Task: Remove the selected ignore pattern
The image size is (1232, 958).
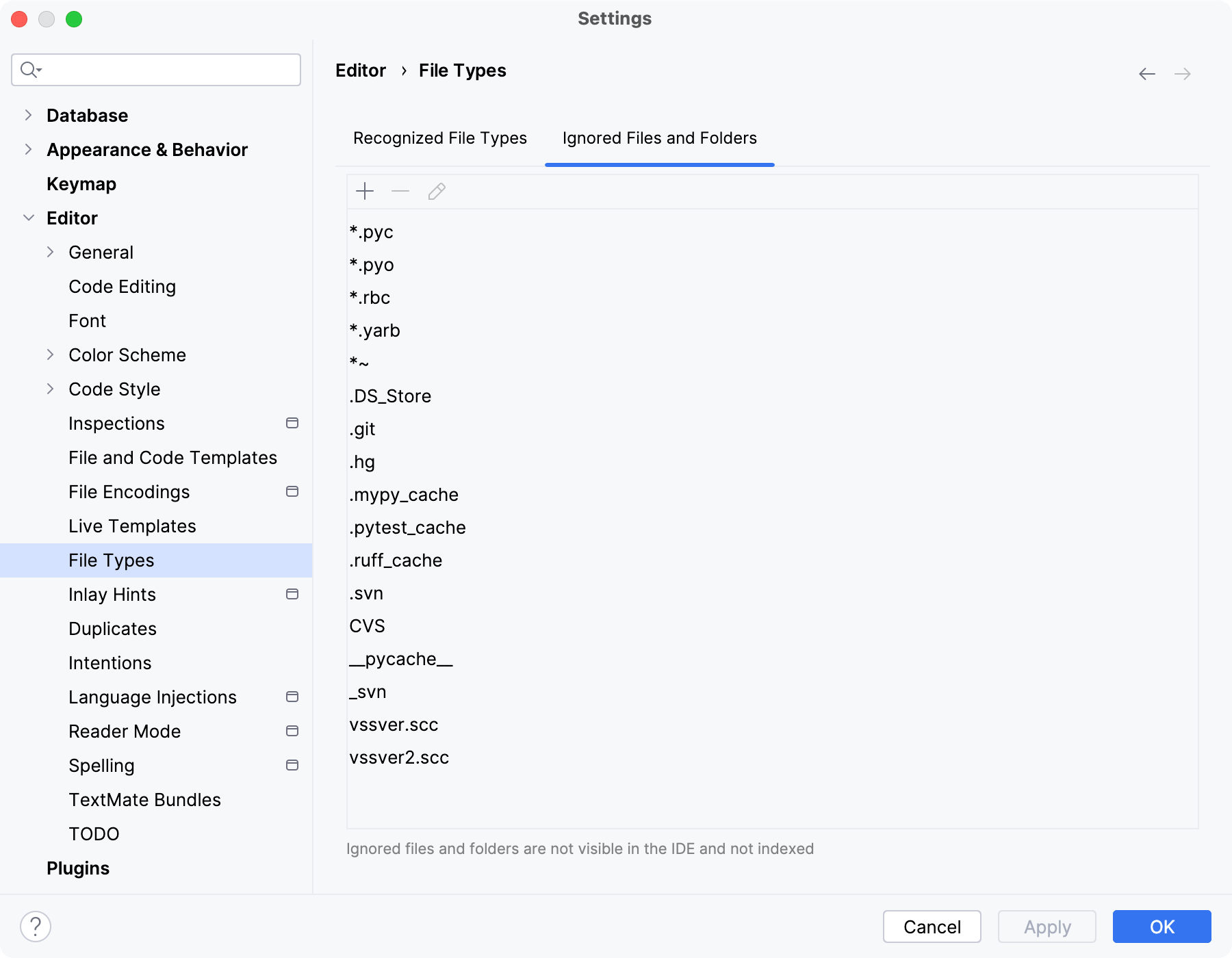Action: (400, 192)
